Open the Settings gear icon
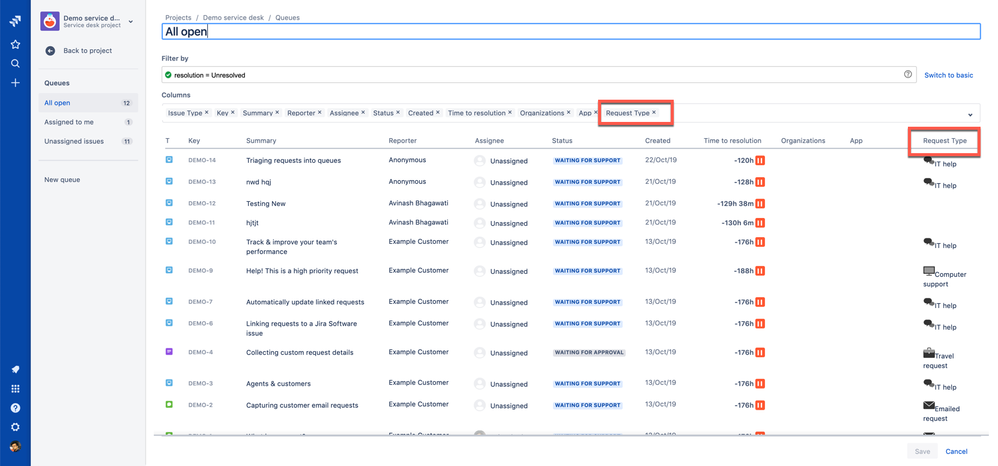Image resolution: width=998 pixels, height=466 pixels. point(15,427)
